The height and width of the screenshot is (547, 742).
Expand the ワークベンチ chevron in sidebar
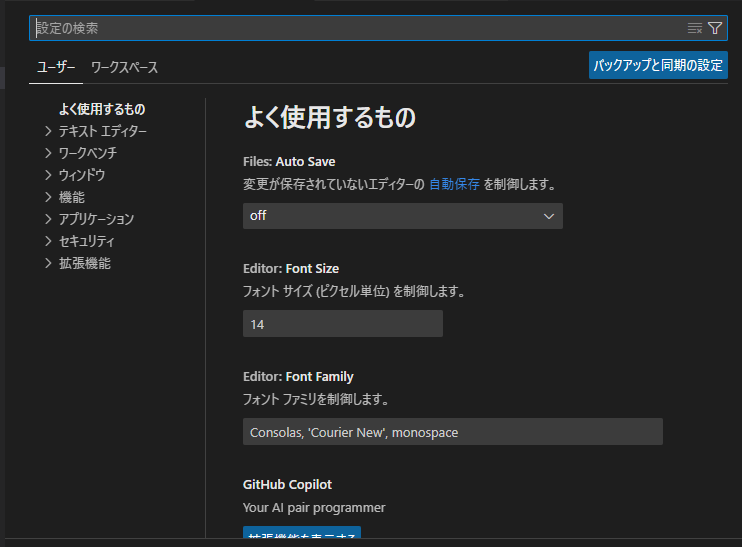click(x=48, y=153)
